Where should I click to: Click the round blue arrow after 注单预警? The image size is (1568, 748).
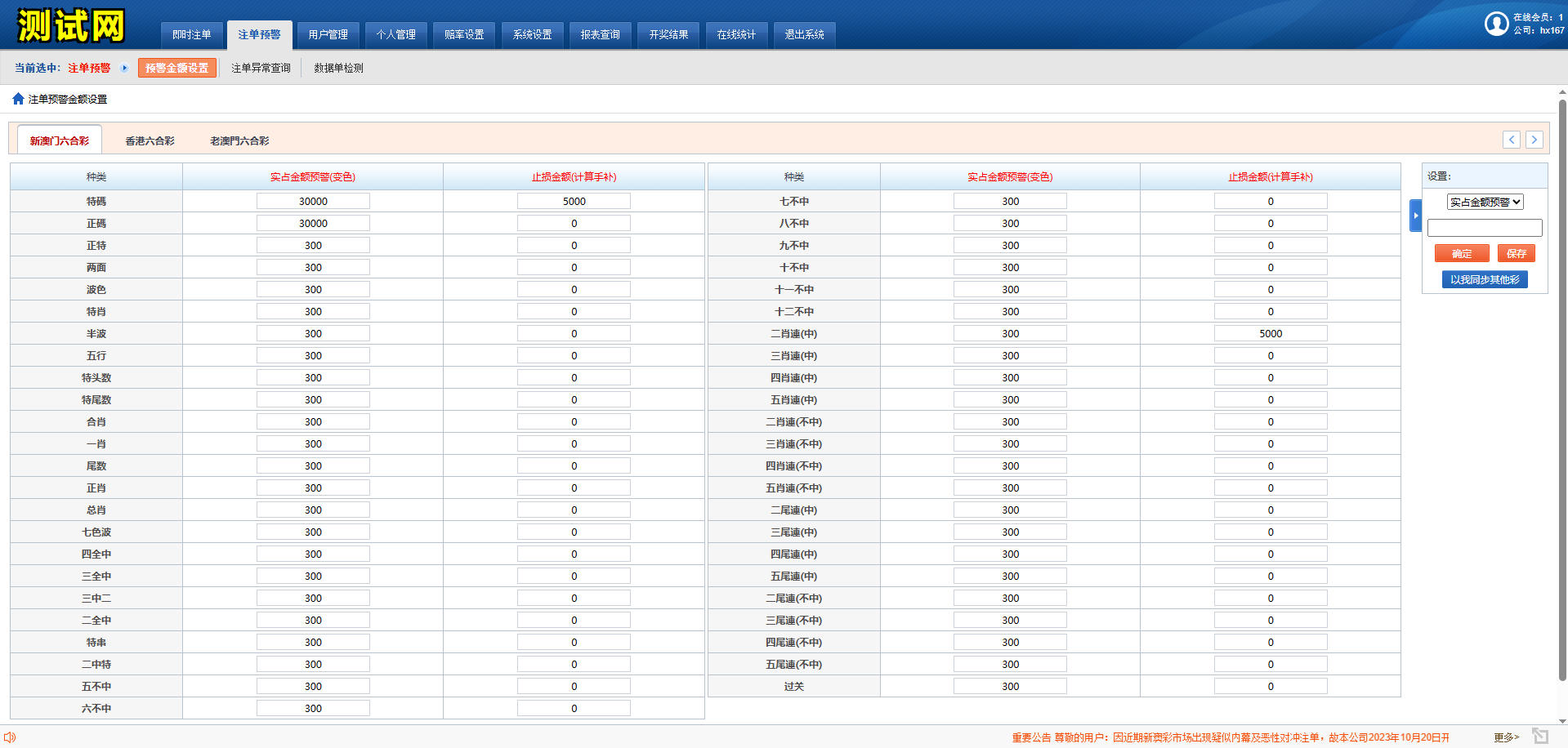(x=124, y=68)
